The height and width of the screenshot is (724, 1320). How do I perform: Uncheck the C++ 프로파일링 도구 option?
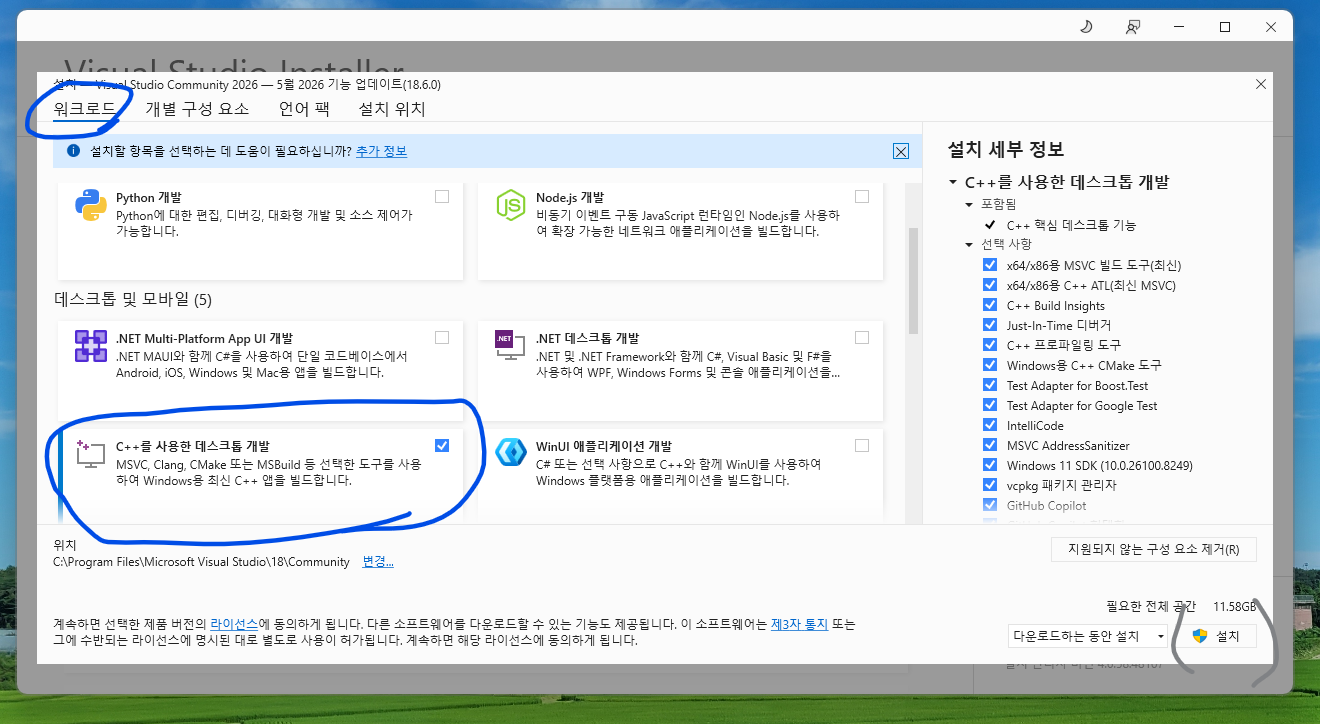pyautogui.click(x=990, y=345)
